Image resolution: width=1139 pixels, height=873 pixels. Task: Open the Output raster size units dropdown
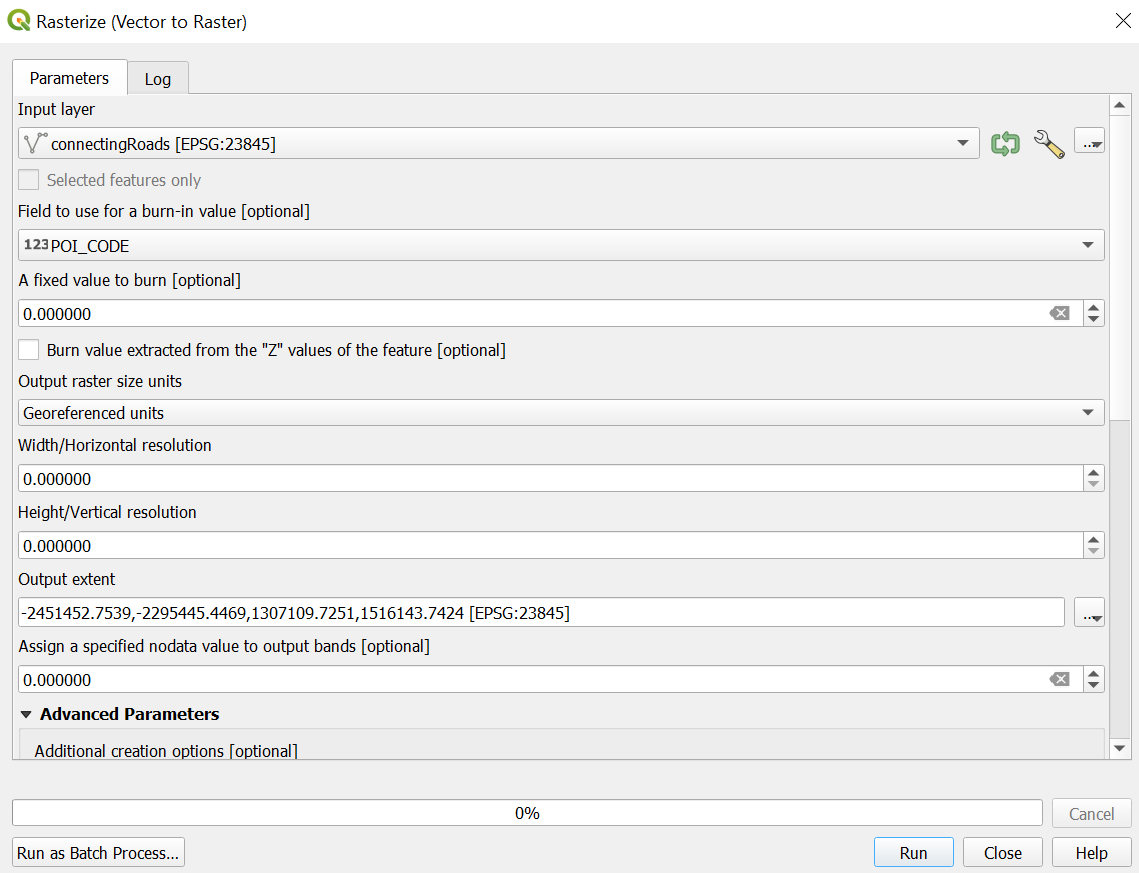560,413
